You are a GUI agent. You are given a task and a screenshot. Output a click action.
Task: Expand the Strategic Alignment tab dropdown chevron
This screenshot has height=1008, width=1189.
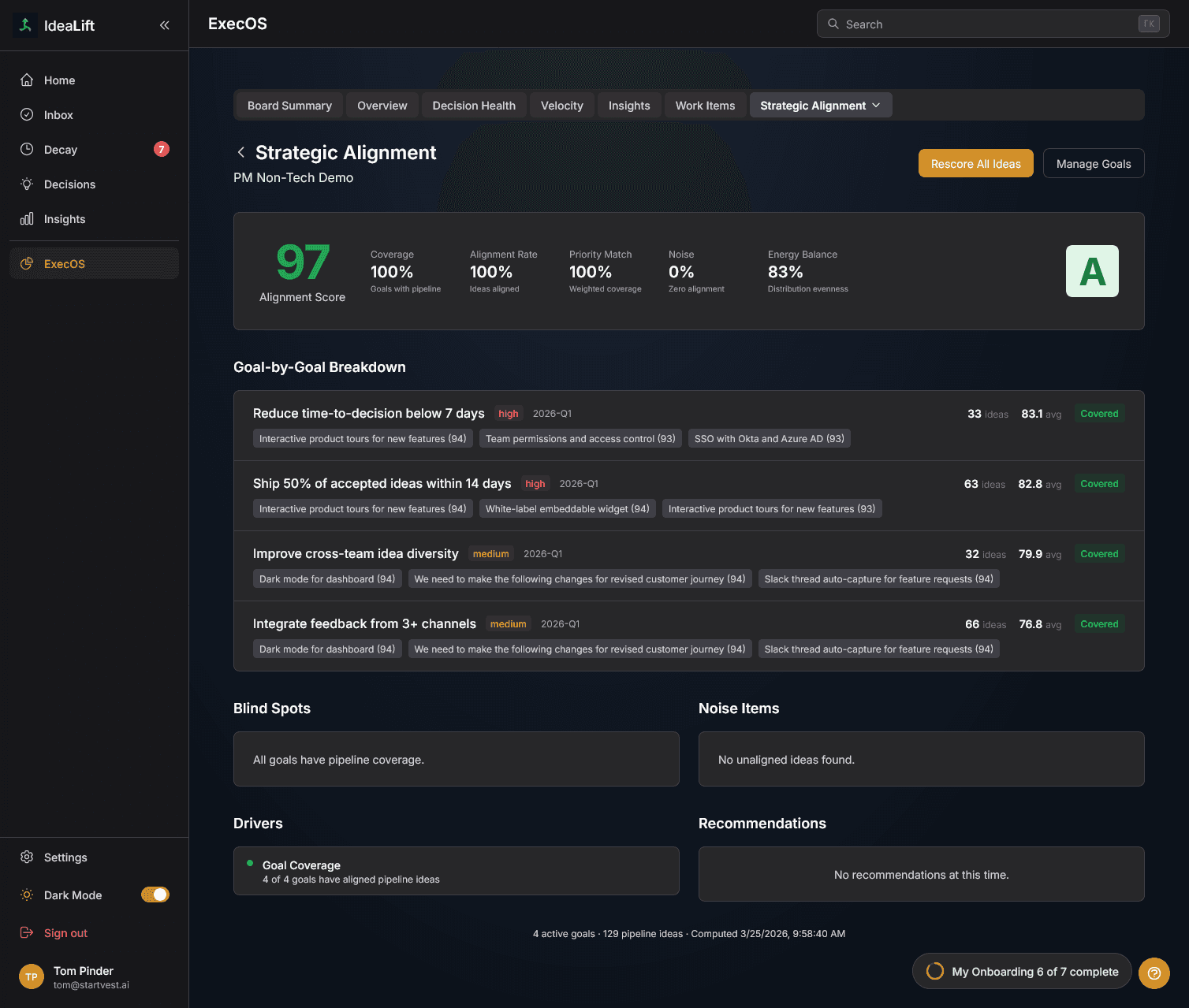[876, 106]
